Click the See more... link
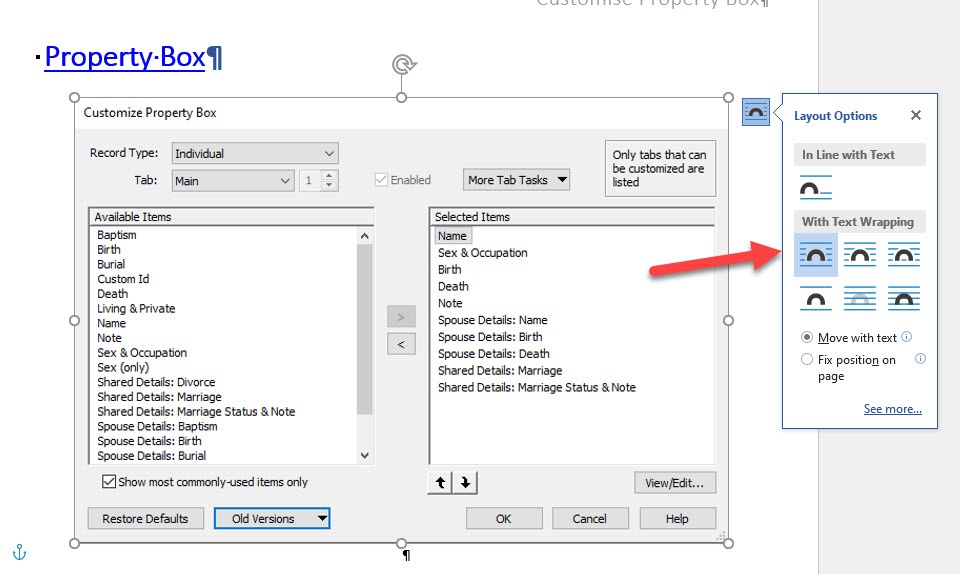Image resolution: width=960 pixels, height=574 pixels. tap(893, 408)
